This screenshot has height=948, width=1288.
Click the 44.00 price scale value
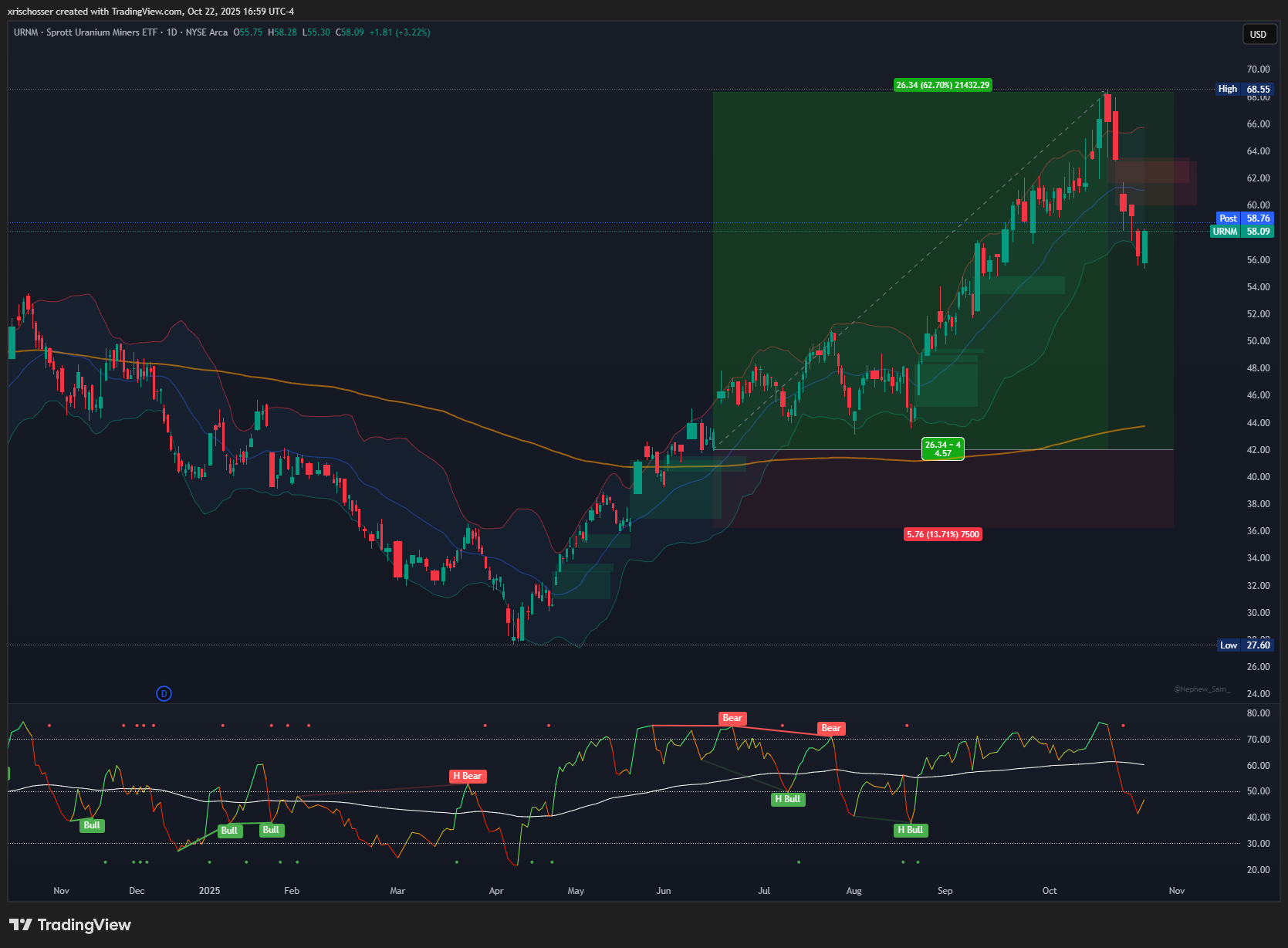tap(1258, 423)
